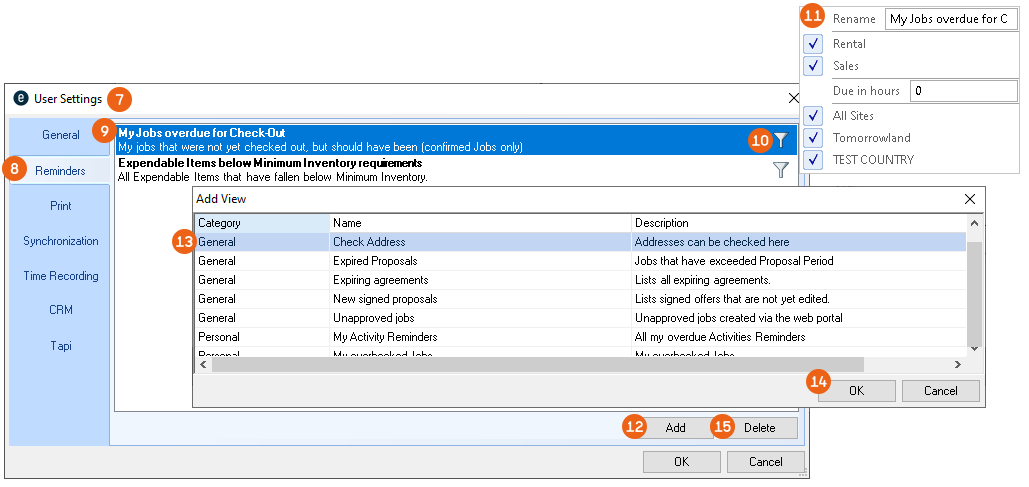Uncheck the Rental checkbox
The image size is (1029, 487).
click(813, 44)
